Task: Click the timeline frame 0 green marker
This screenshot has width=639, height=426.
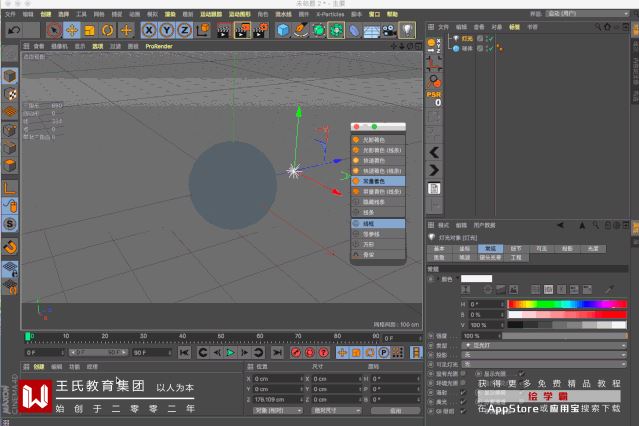Action: [x=28, y=336]
